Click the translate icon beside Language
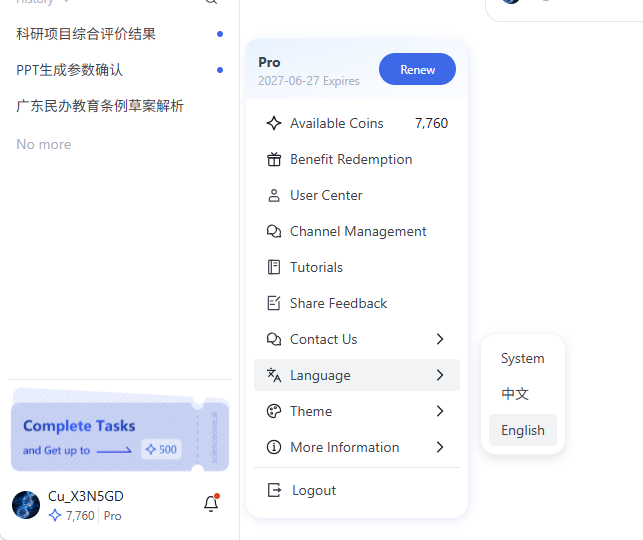The width and height of the screenshot is (643, 540). point(274,375)
